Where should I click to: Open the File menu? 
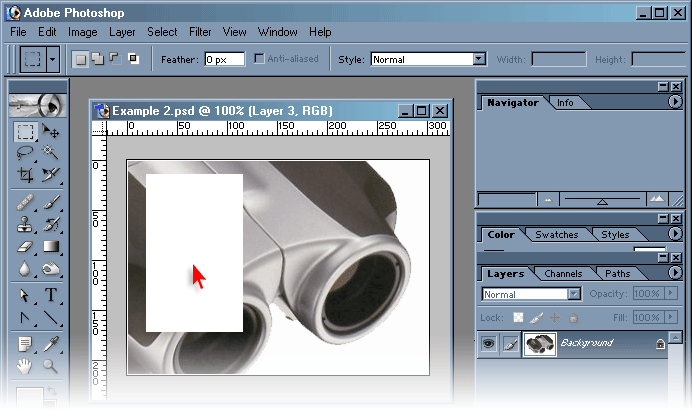click(x=18, y=32)
